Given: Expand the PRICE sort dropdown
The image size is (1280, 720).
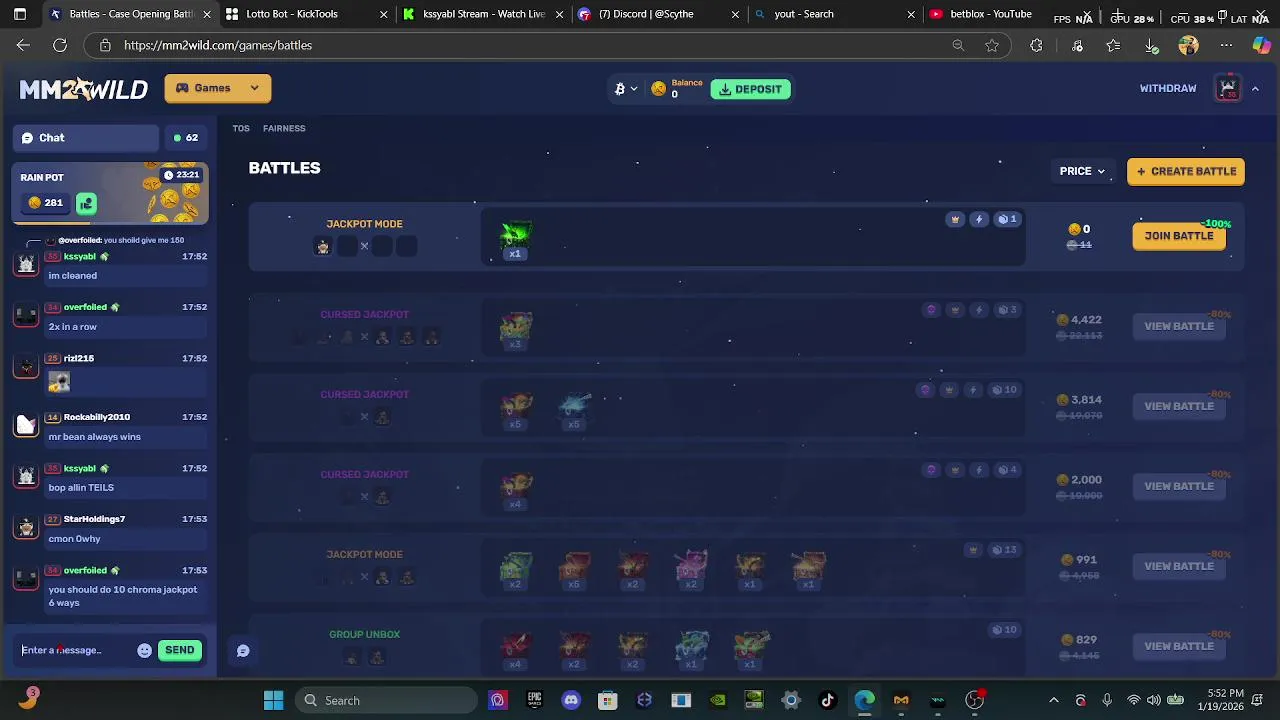Looking at the screenshot, I should click(1083, 171).
